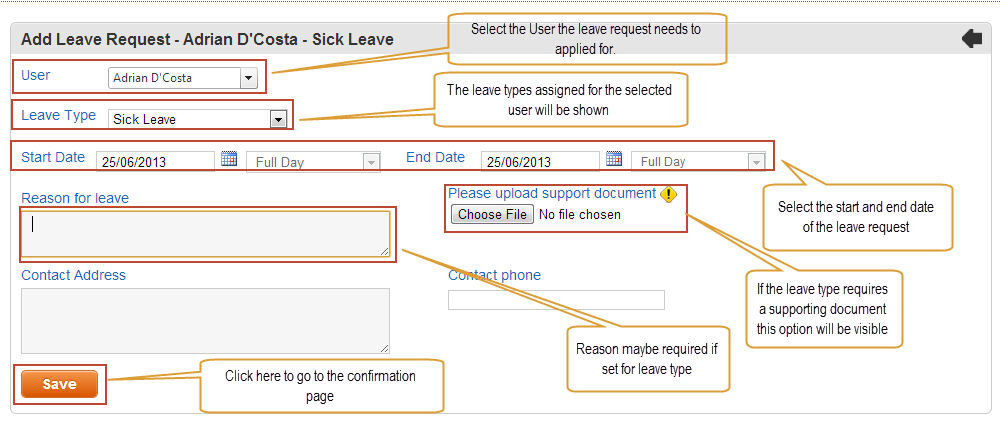
Task: Click the Please upload support document label
Action: (552, 193)
